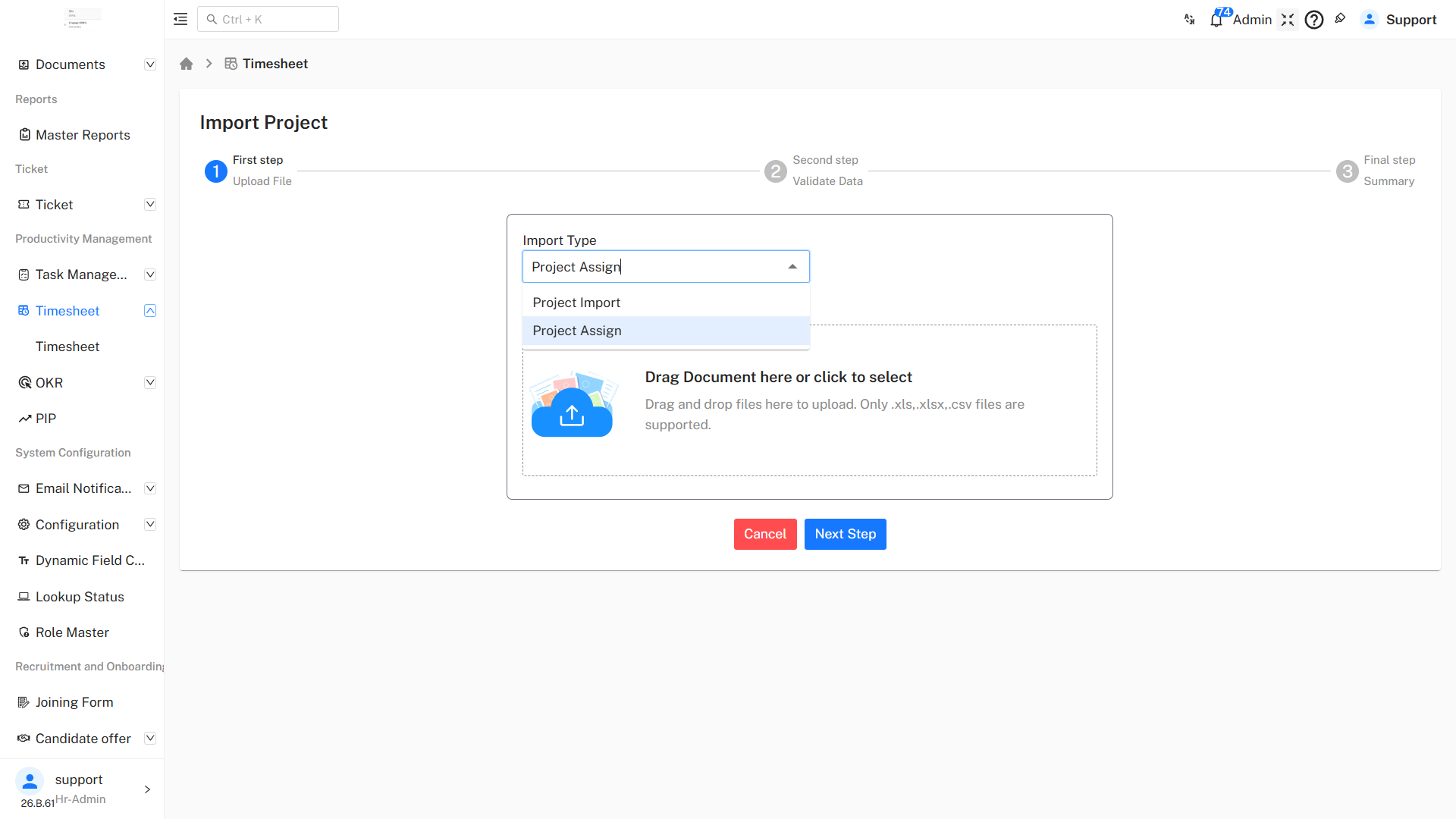This screenshot has width=1456, height=819.
Task: Click the pin icon in header
Action: coord(1340,18)
